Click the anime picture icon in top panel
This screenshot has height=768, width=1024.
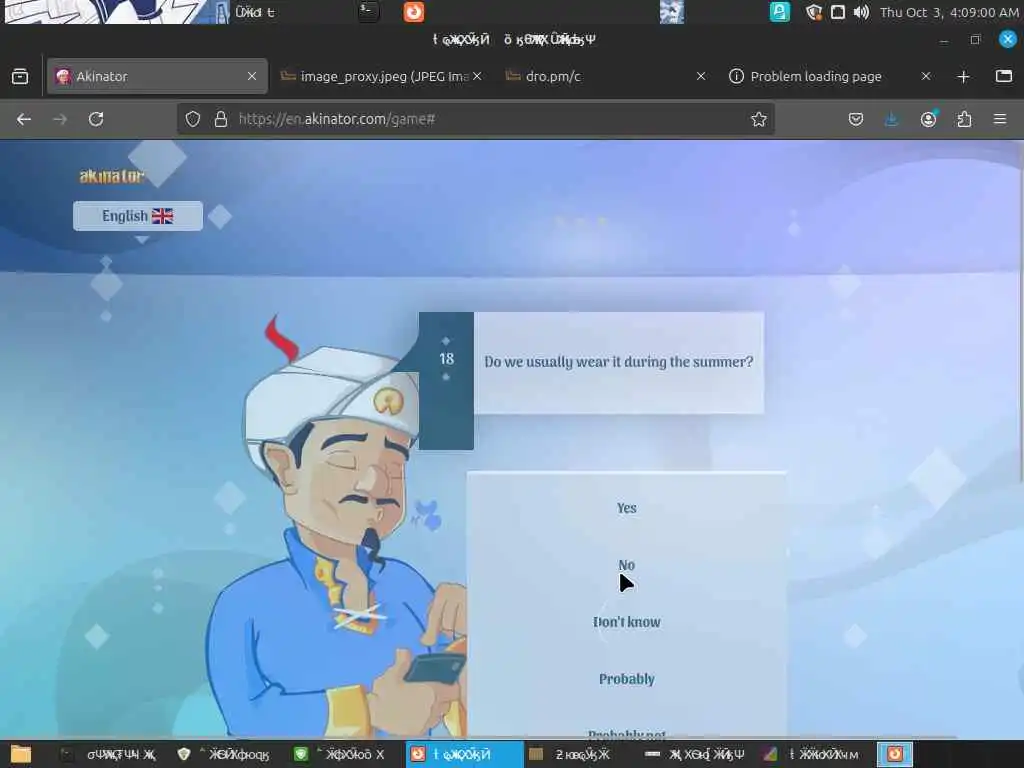pos(671,12)
